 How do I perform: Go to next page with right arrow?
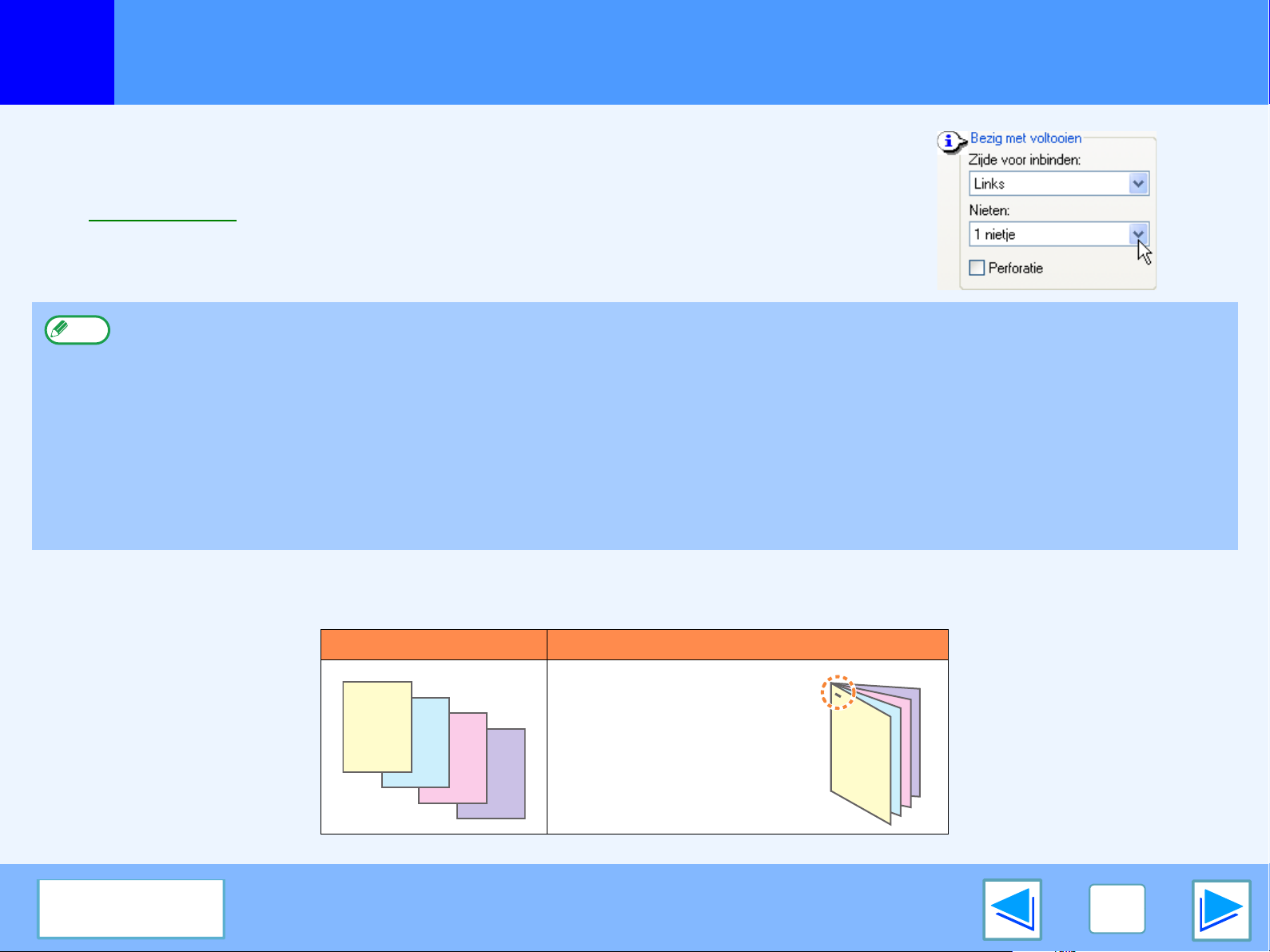1220,909
